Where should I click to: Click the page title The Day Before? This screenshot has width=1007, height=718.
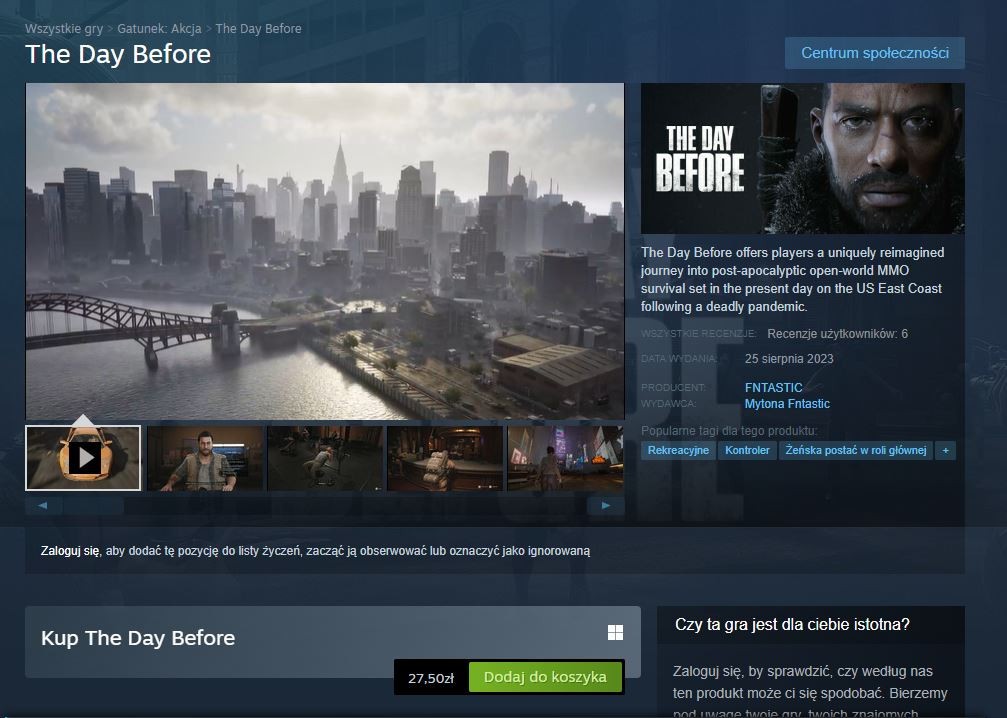(x=118, y=54)
